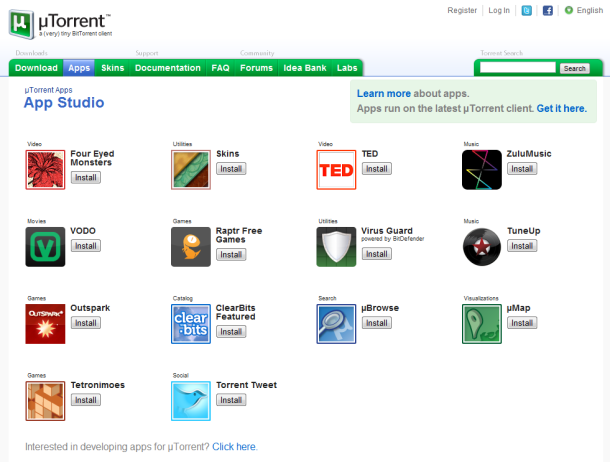Open the FAQ tab

(220, 68)
